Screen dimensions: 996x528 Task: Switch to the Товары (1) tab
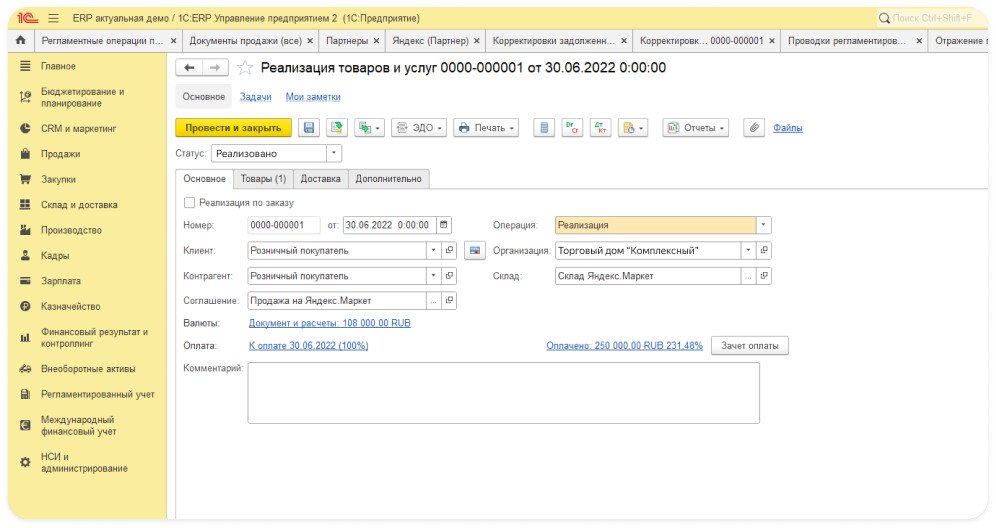tap(263, 179)
